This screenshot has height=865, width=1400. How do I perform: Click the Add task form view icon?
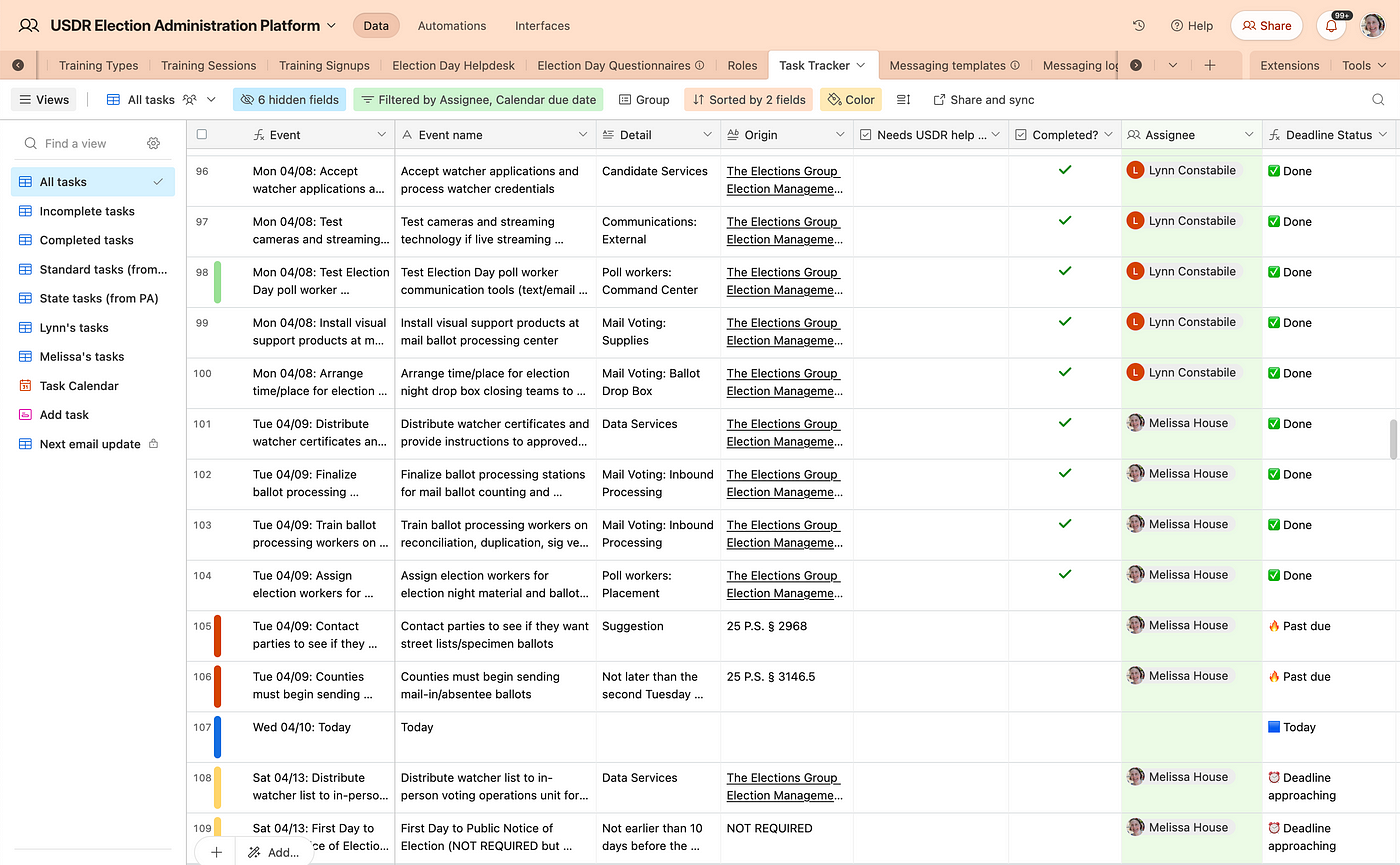coord(26,415)
